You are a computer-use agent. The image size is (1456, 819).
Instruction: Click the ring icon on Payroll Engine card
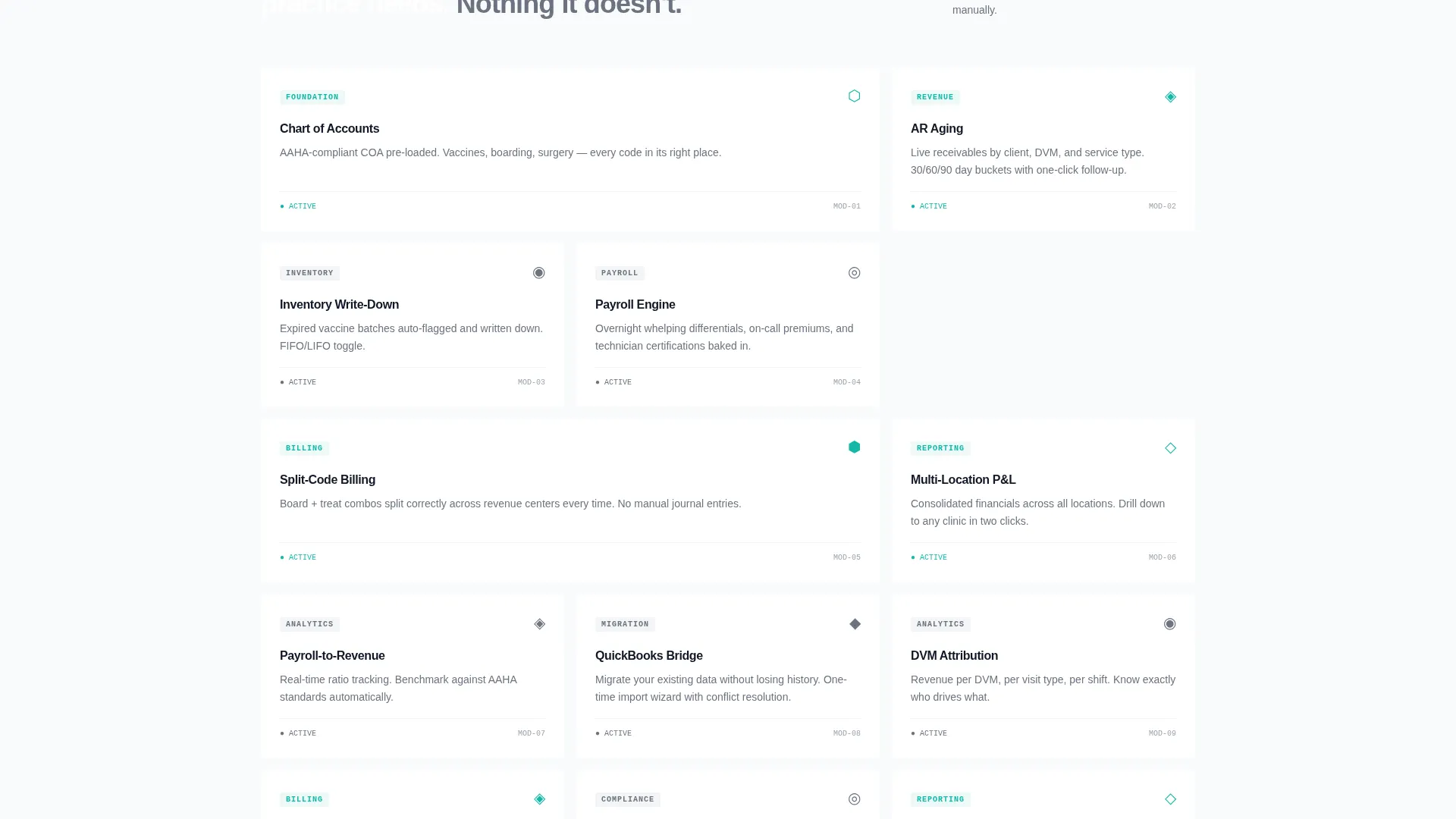[x=854, y=273]
